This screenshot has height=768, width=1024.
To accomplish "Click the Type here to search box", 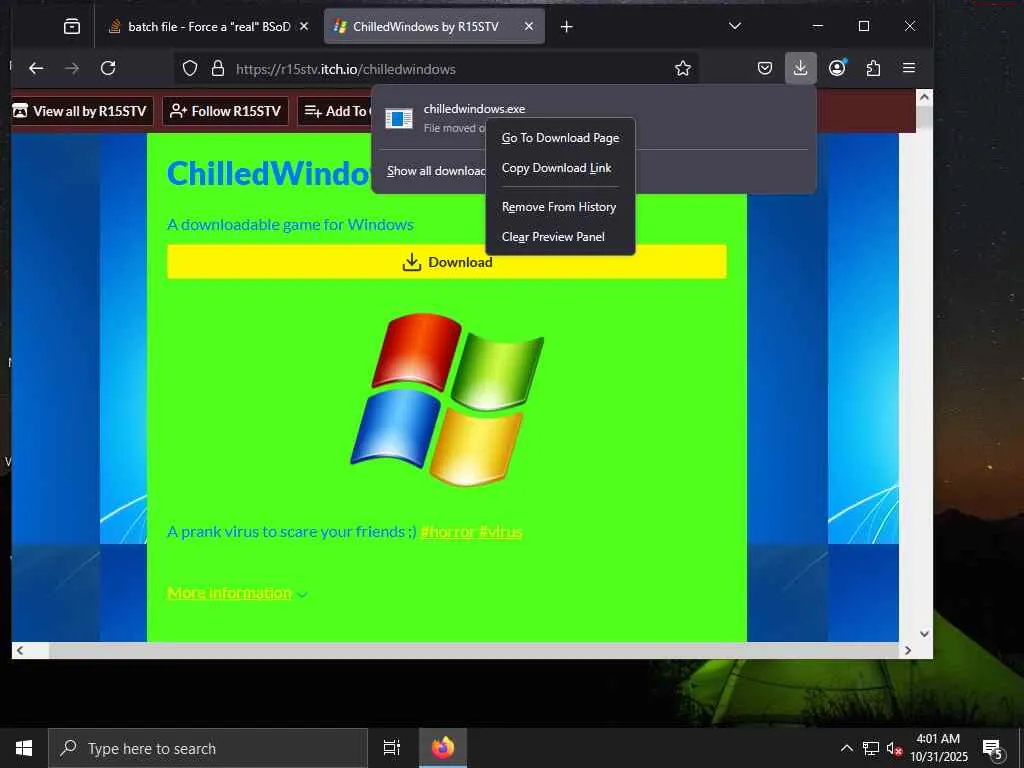I will pyautogui.click(x=208, y=748).
